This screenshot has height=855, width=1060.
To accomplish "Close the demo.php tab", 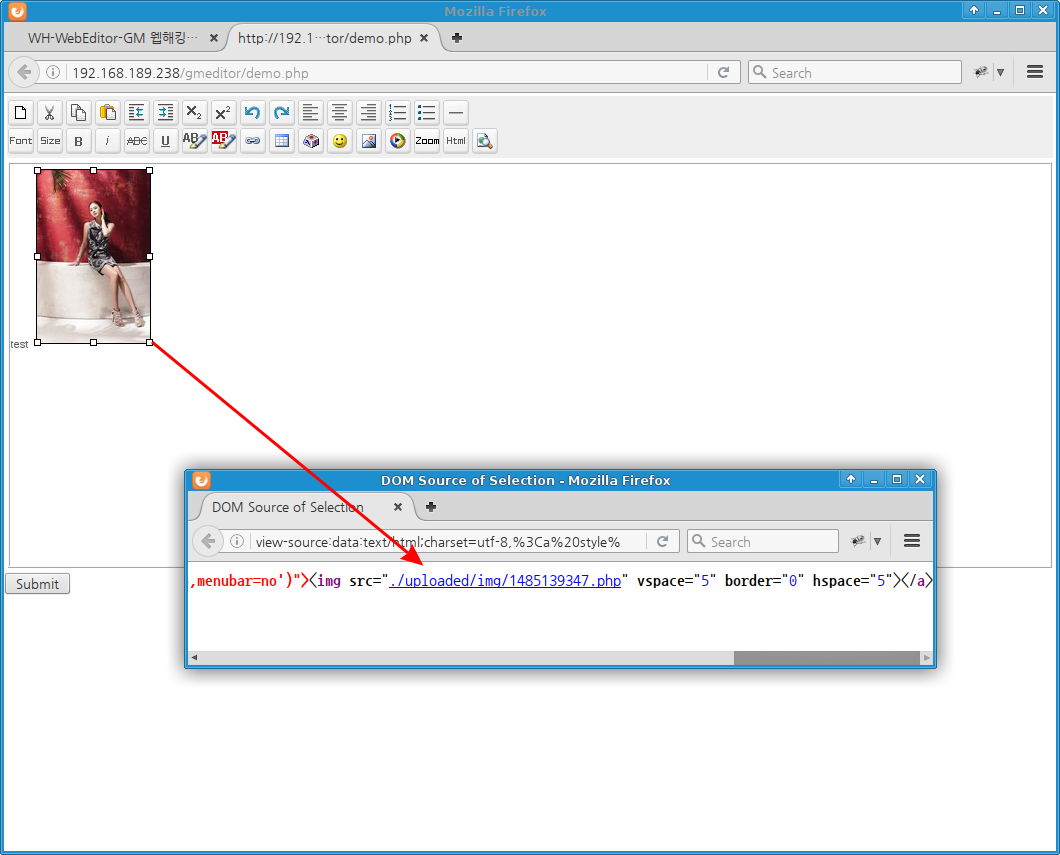I will pos(424,38).
